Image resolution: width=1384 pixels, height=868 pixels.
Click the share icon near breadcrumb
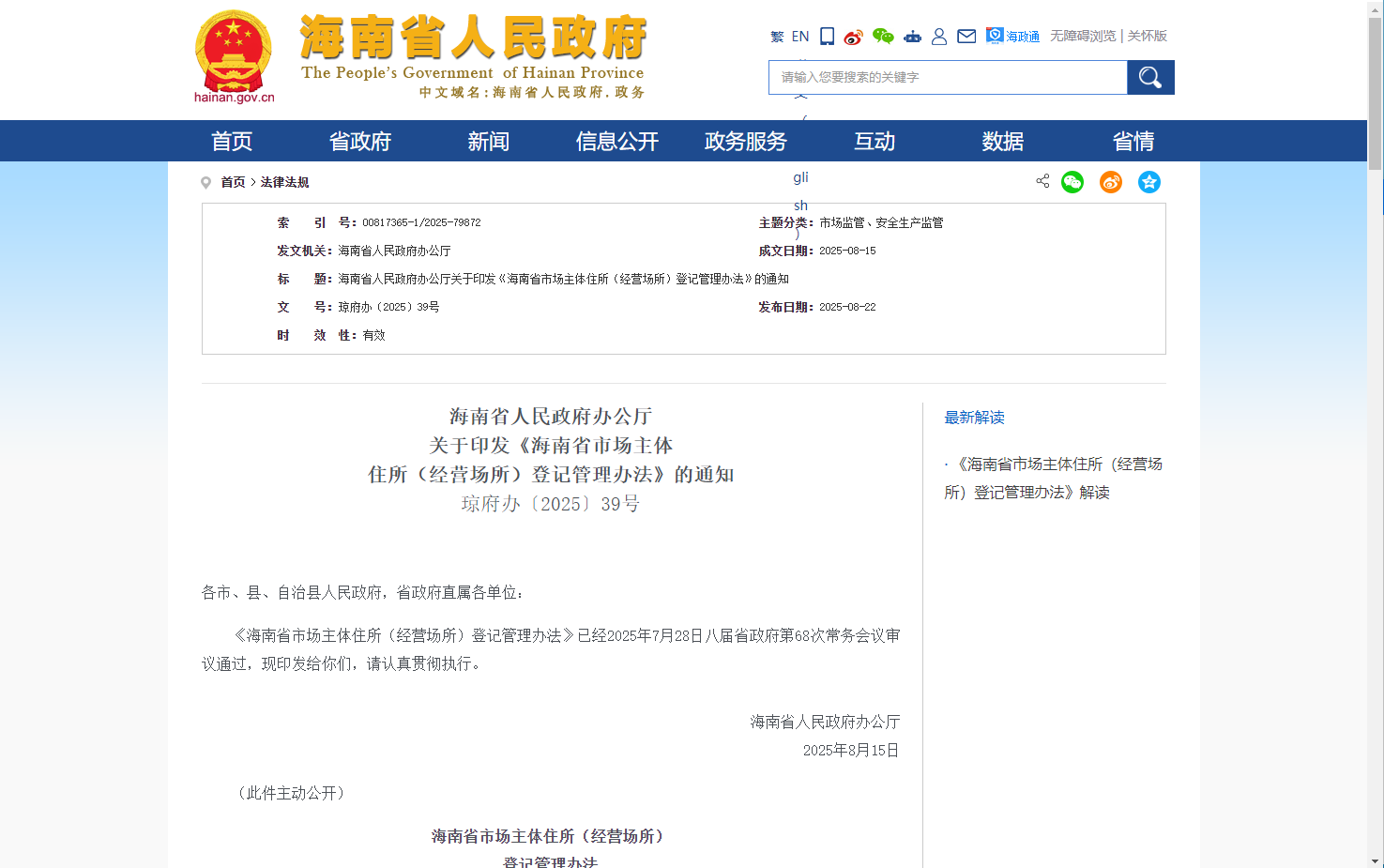coord(1042,181)
